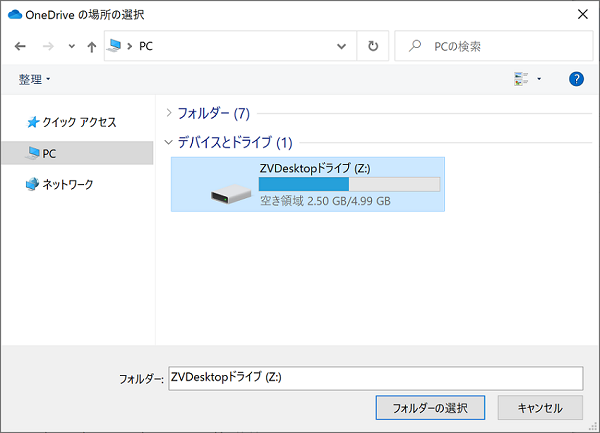Open help with the question mark
The height and width of the screenshot is (433, 600).
[x=576, y=79]
